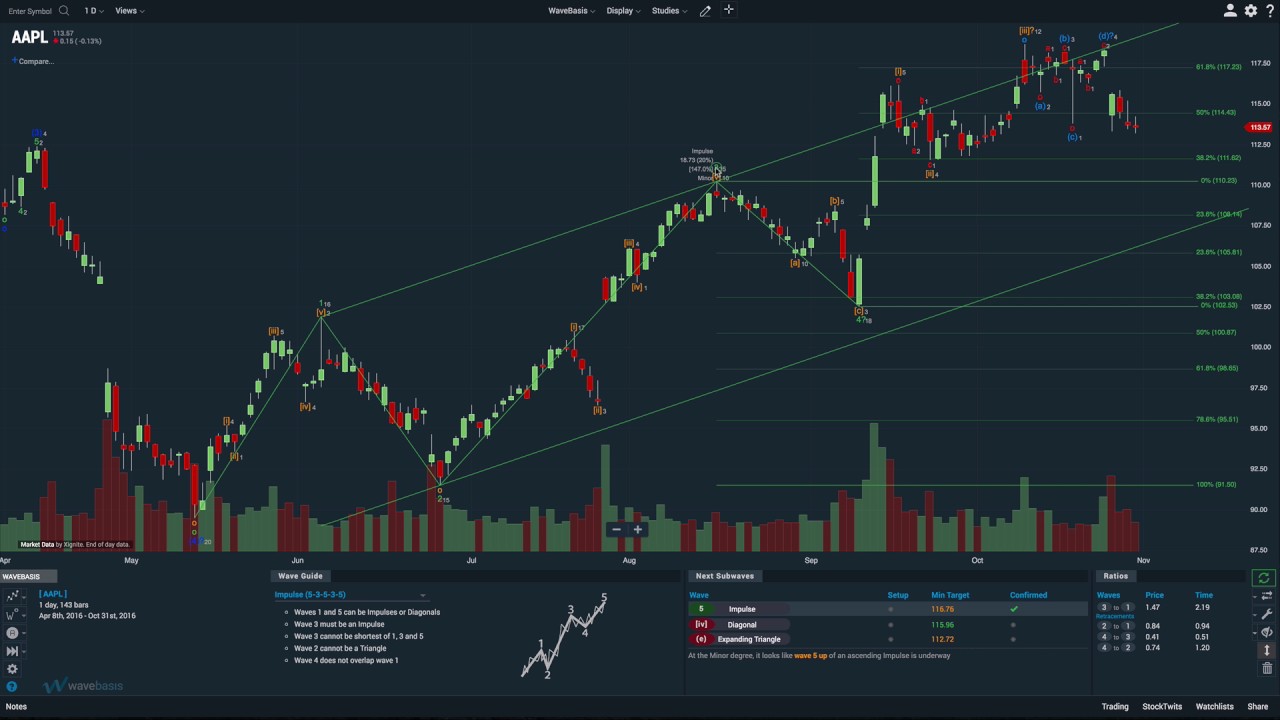Open blue help icon in WaveBasis panel
The height and width of the screenshot is (720, 1280).
(12, 687)
